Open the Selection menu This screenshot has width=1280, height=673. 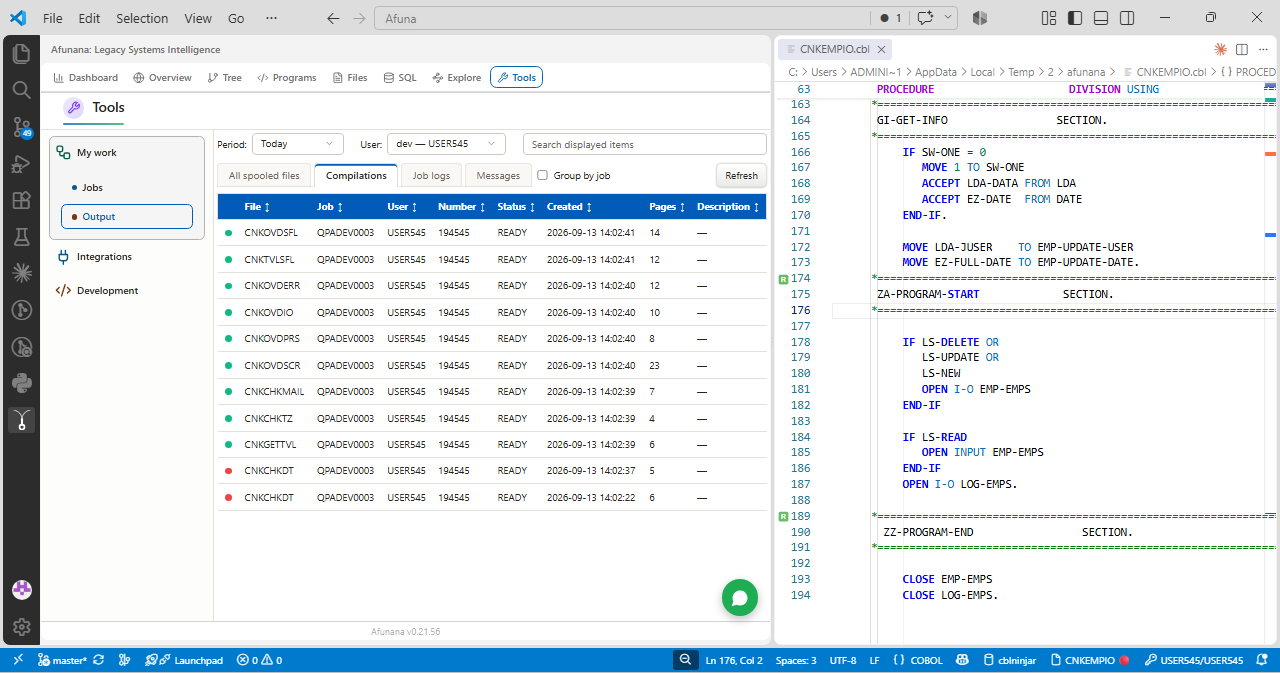click(x=142, y=18)
